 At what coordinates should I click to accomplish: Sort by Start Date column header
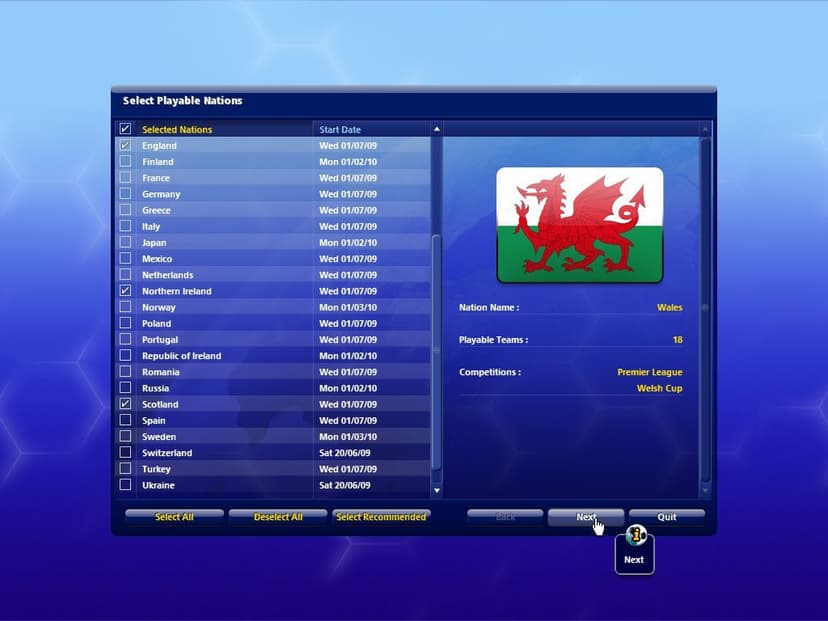[340, 129]
